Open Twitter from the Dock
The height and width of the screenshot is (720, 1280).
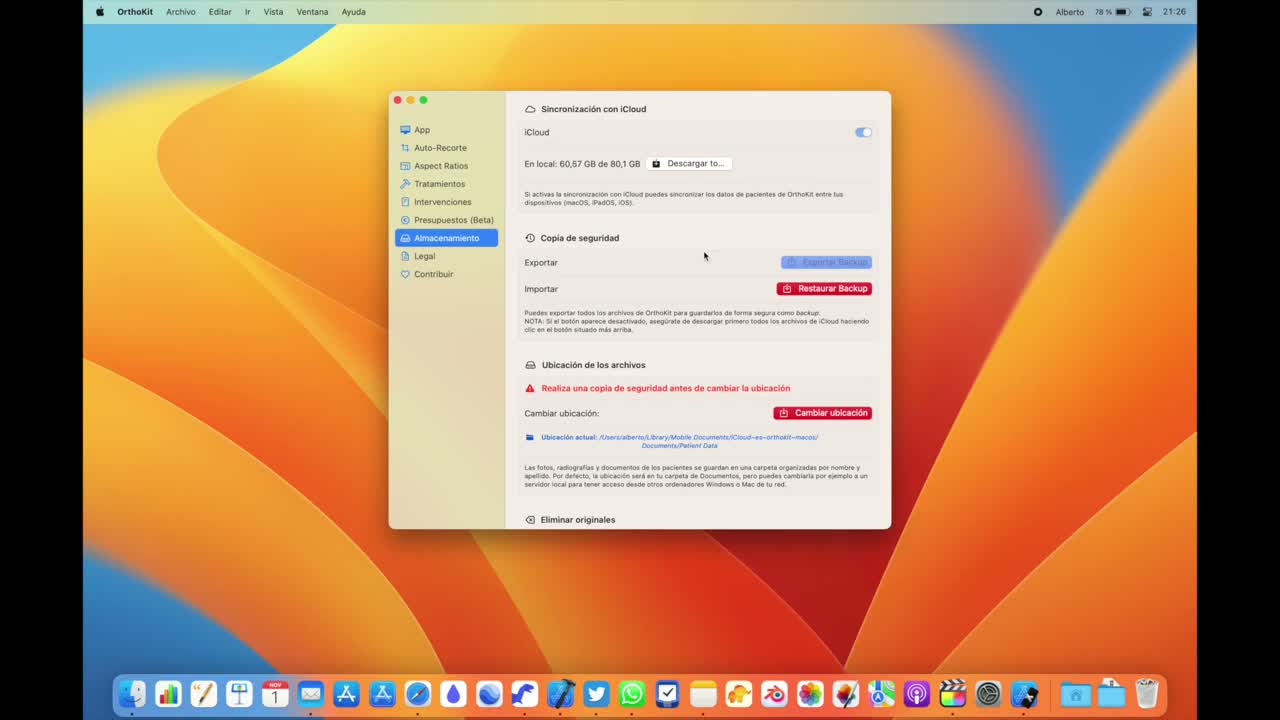(596, 693)
